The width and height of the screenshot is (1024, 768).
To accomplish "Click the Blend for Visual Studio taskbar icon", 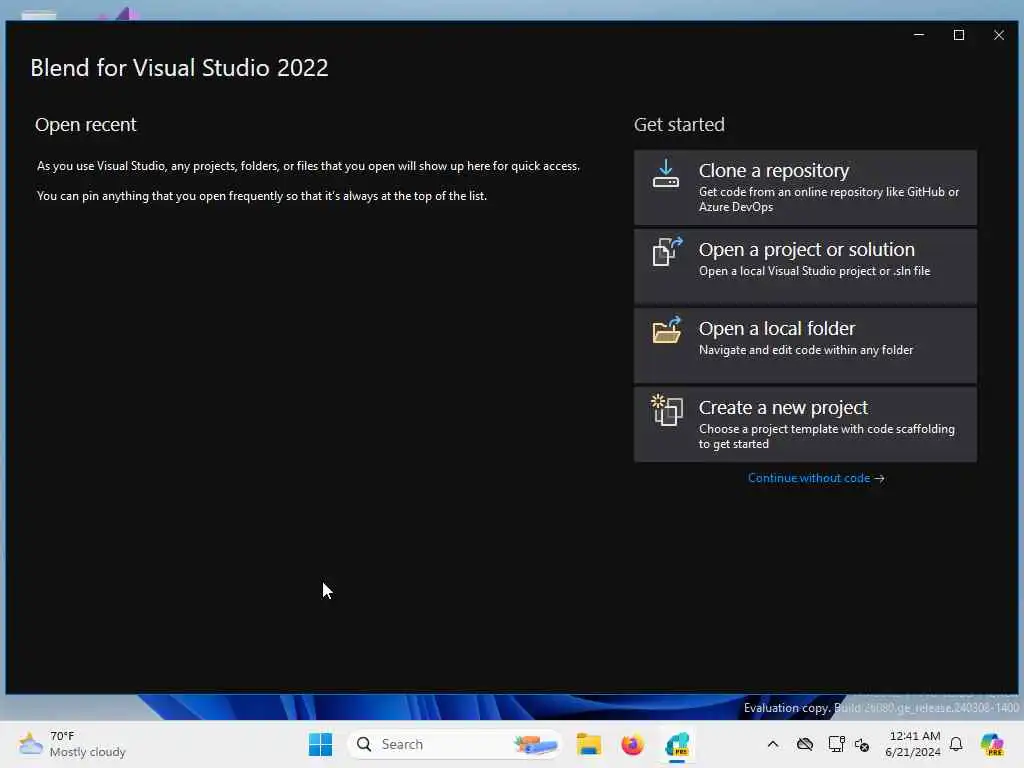I will coord(677,744).
